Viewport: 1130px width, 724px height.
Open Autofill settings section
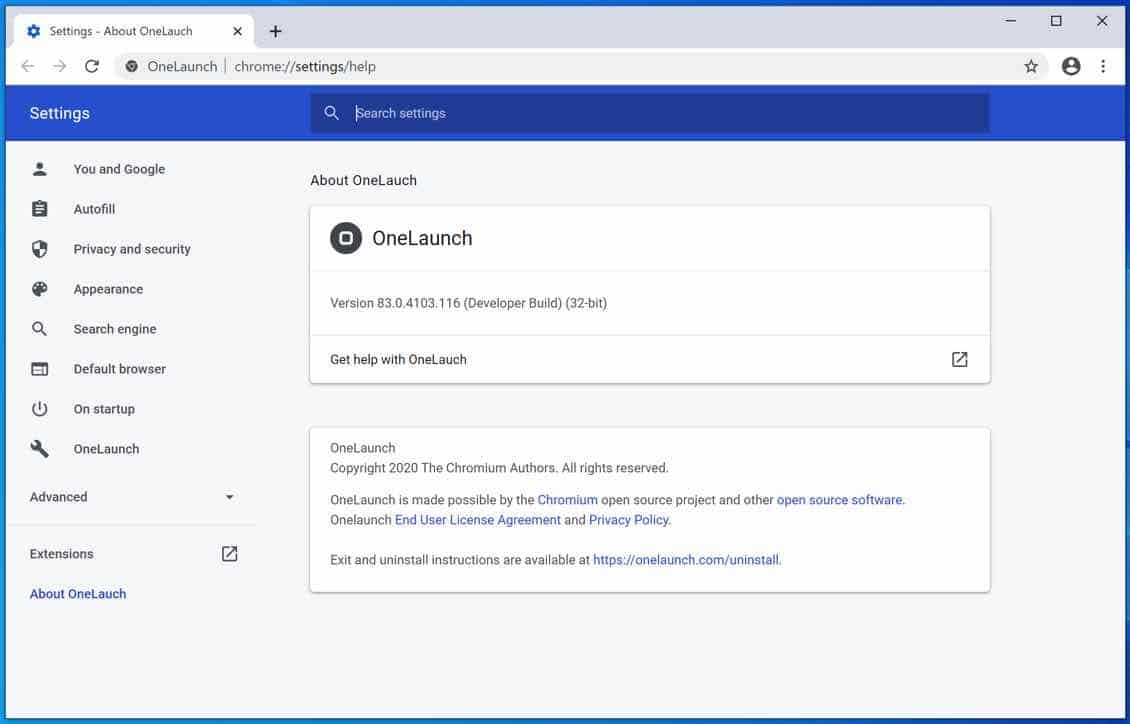tap(94, 209)
